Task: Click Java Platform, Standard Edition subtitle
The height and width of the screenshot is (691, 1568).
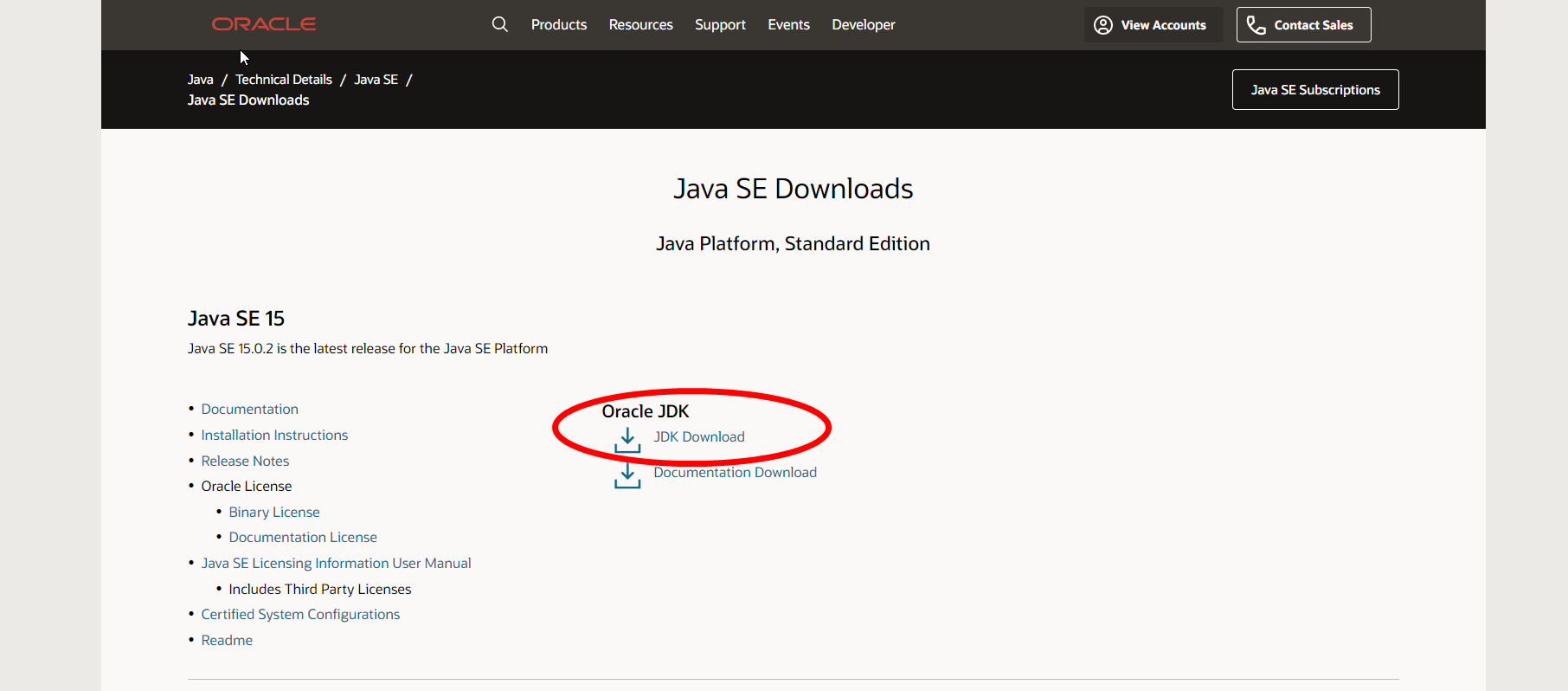Action: (x=793, y=244)
